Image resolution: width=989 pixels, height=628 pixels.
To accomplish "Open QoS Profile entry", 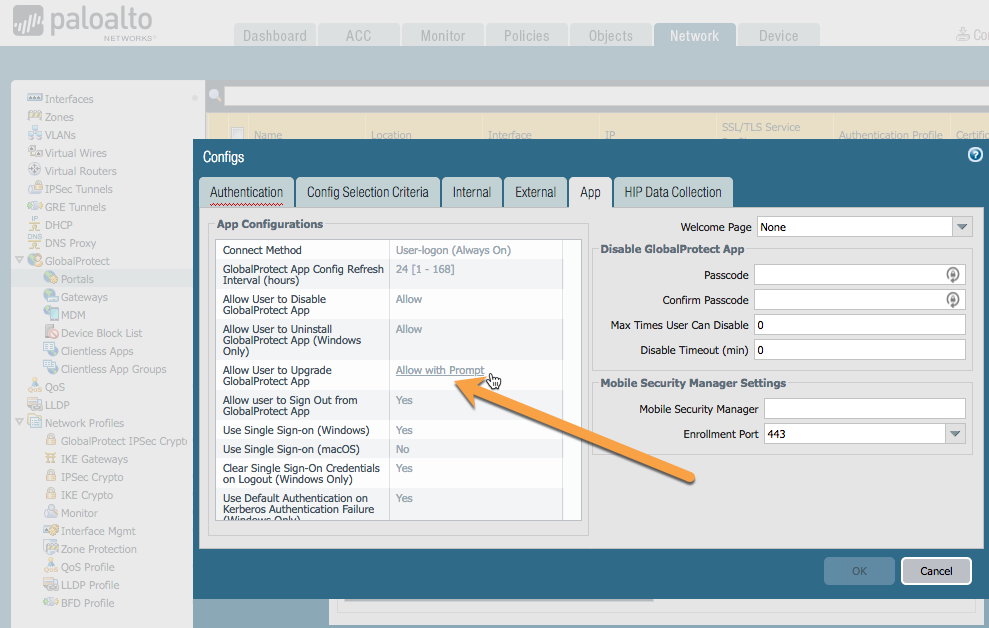I will (88, 567).
